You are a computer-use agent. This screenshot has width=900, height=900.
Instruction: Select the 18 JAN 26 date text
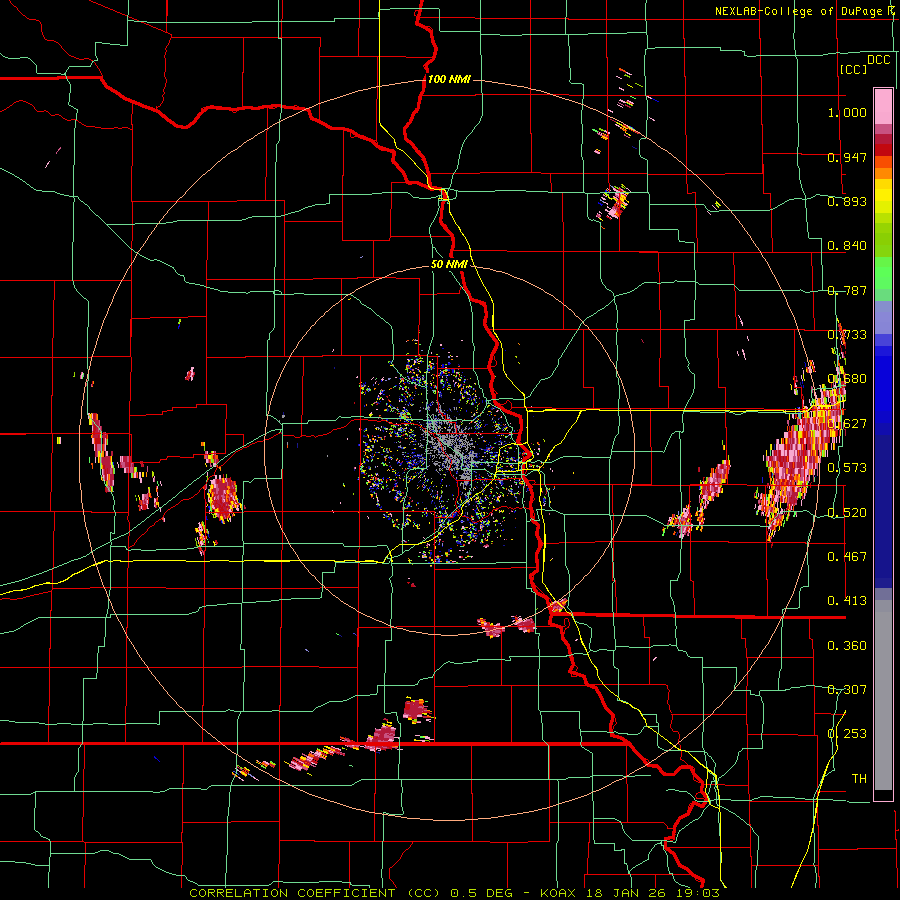(626, 893)
